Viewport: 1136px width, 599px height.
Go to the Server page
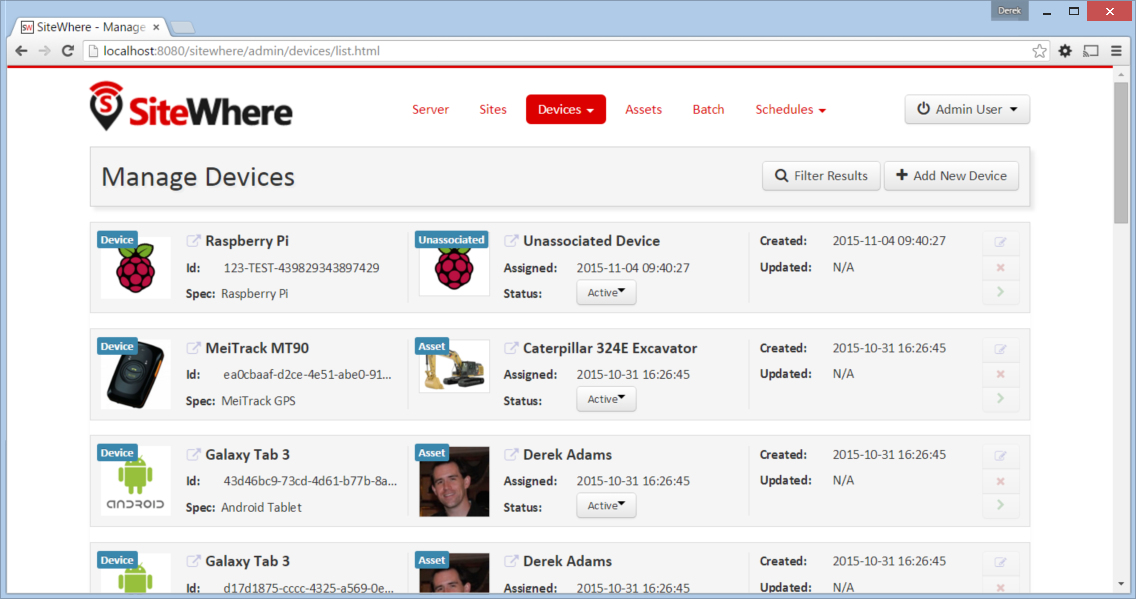point(430,109)
